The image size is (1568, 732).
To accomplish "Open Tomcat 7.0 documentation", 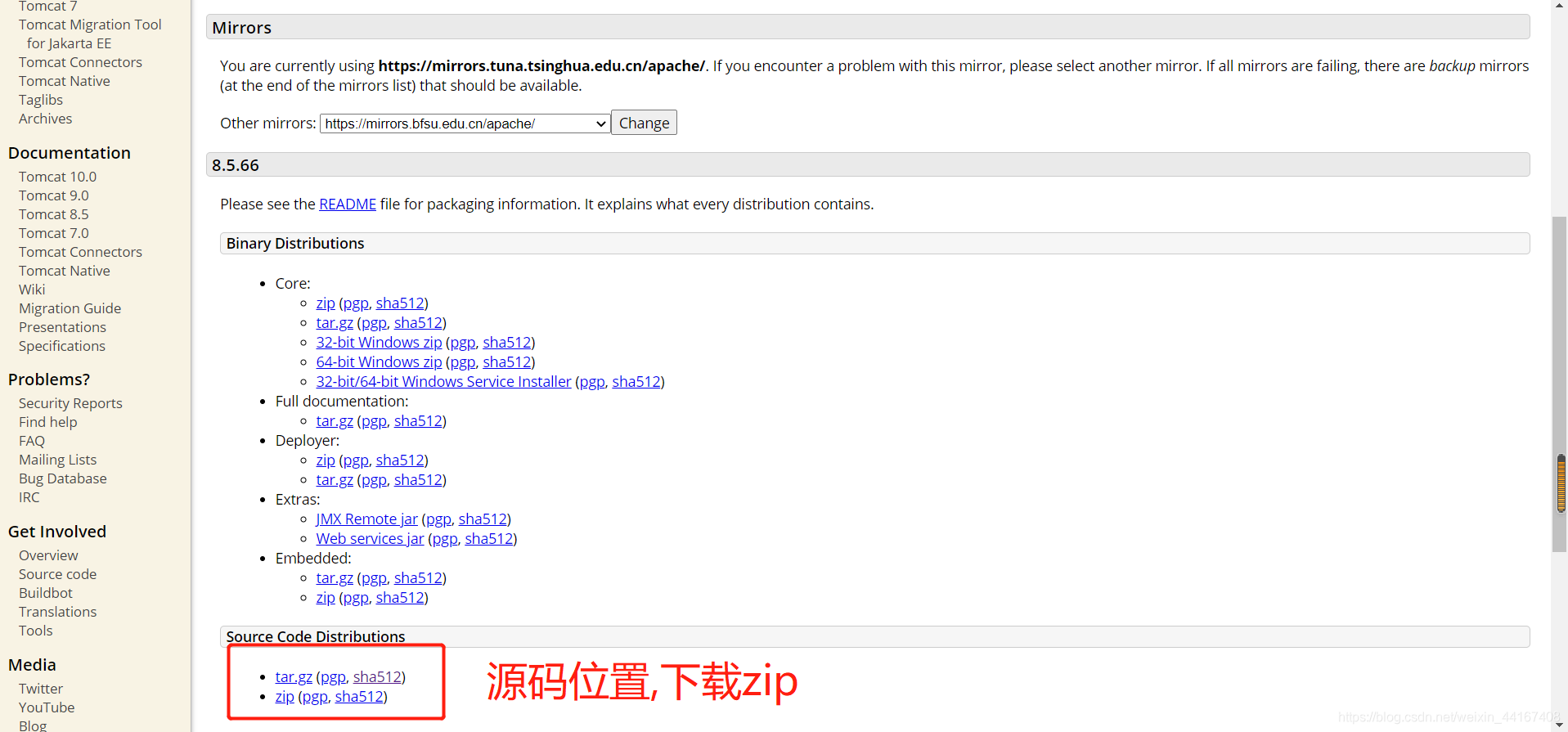I will pos(54,233).
